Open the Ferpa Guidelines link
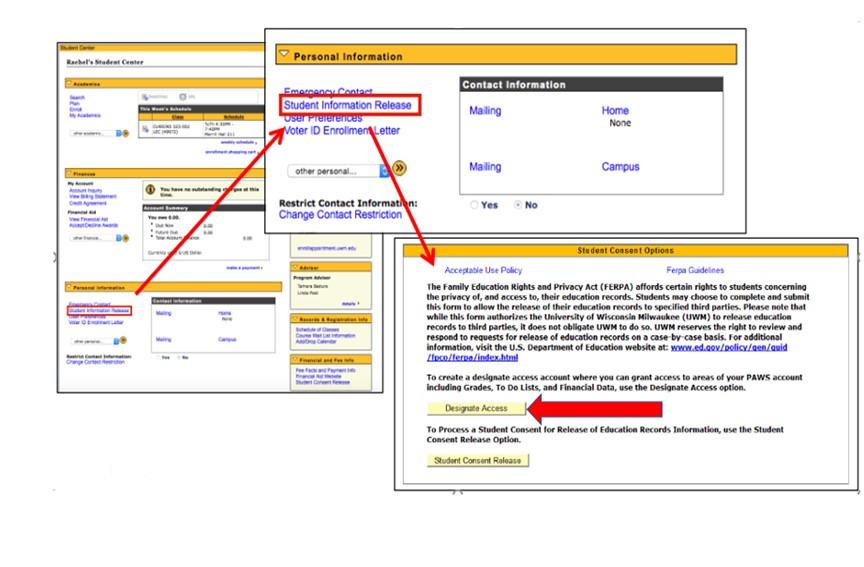The height and width of the screenshot is (567, 864). 695,270
